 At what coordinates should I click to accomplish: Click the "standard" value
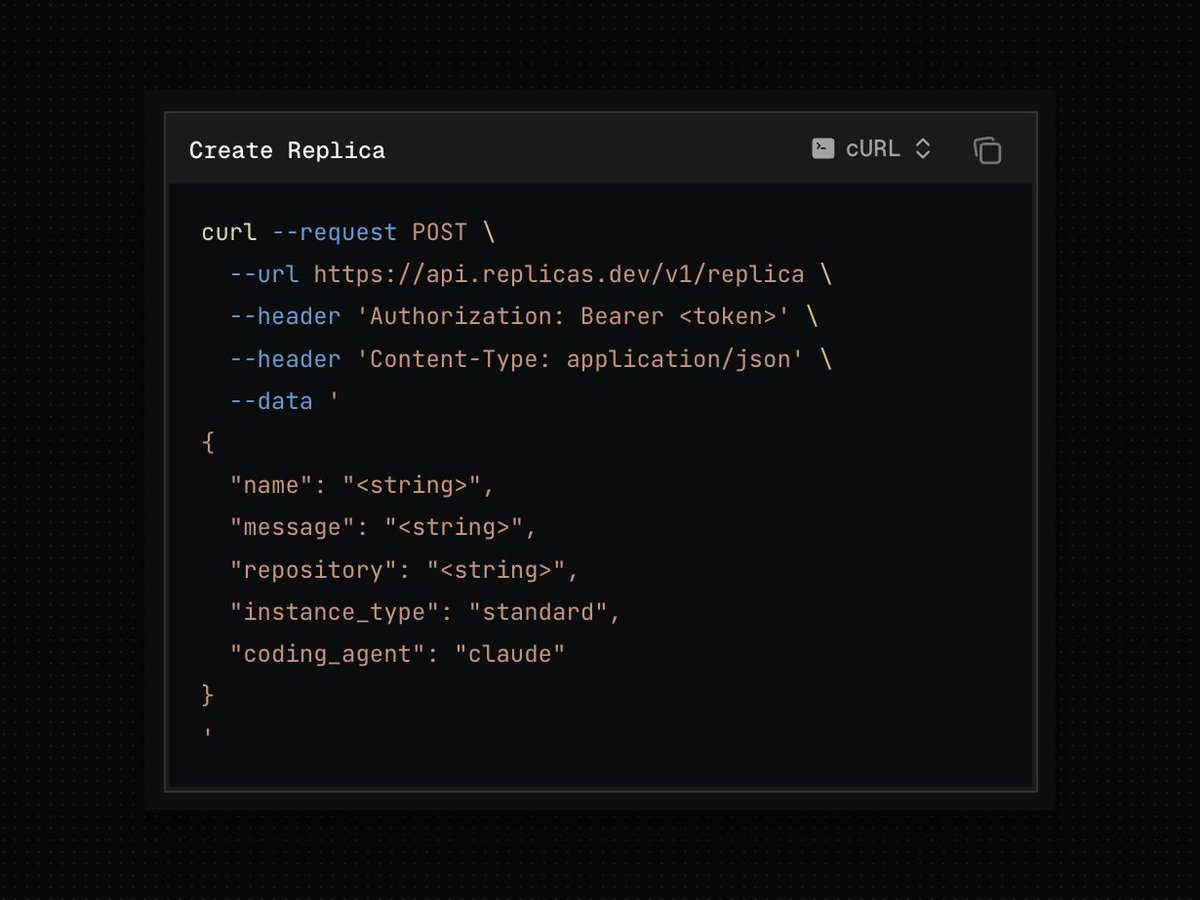538,612
